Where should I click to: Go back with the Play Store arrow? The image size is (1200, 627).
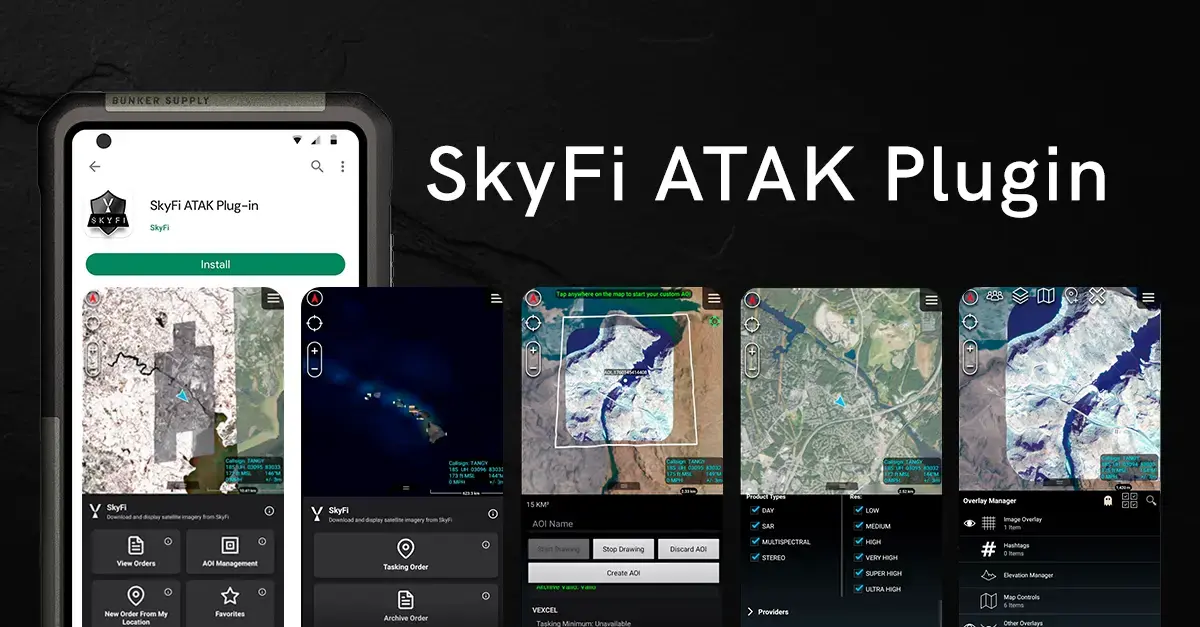(95, 166)
